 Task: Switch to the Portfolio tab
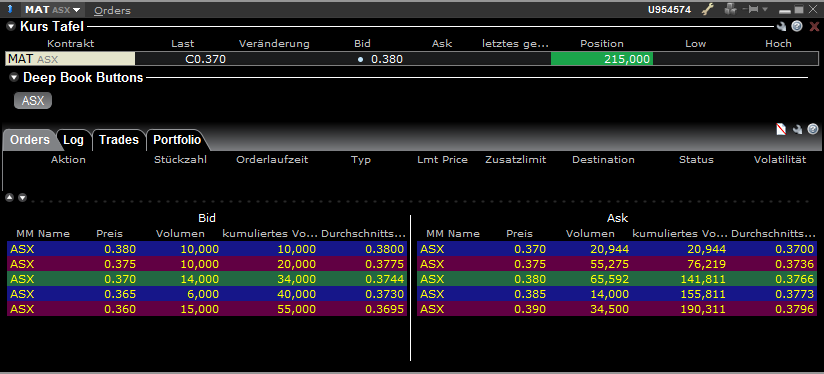pos(177,140)
